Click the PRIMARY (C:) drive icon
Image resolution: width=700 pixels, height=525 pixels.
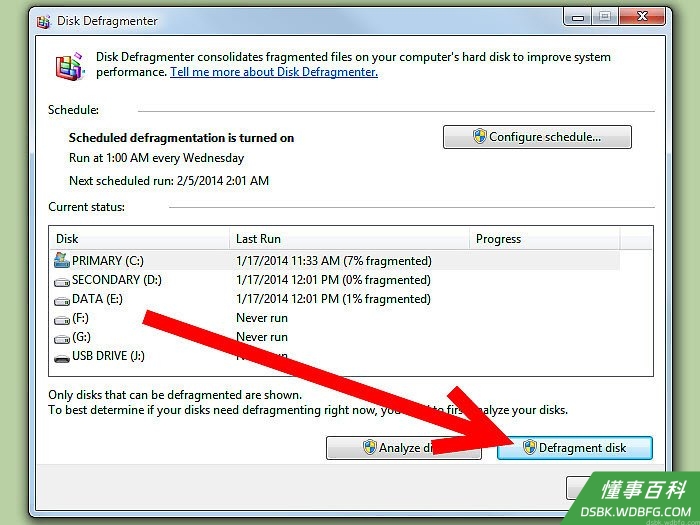62,260
